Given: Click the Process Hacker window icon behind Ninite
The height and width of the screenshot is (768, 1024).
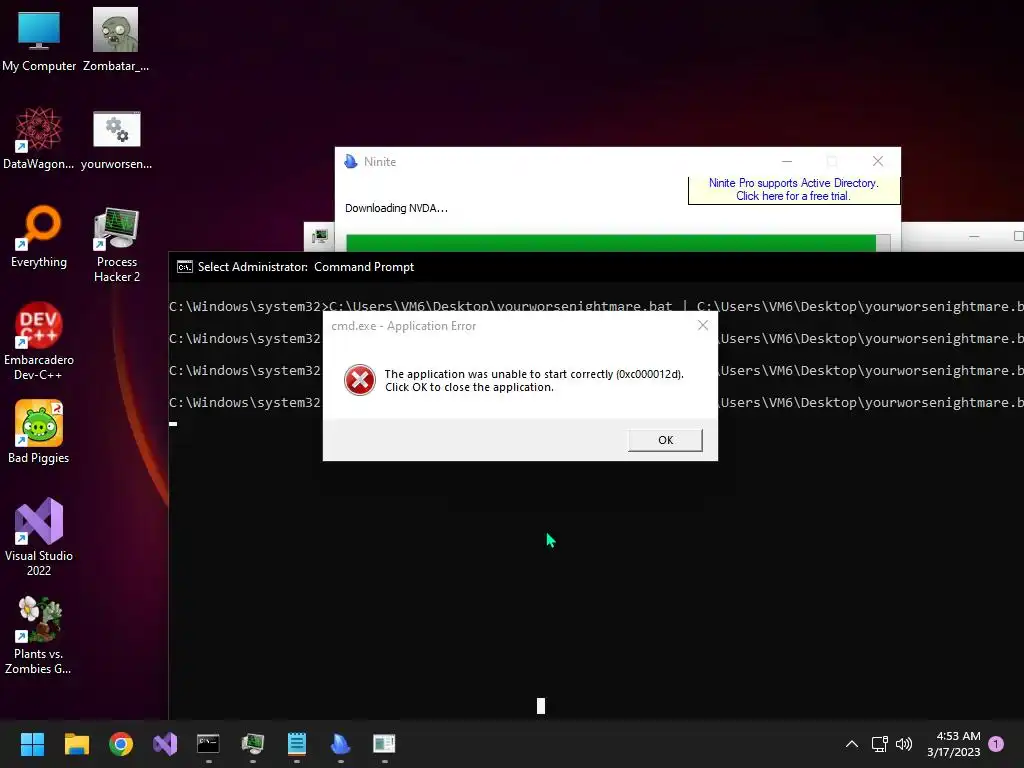Looking at the screenshot, I should [x=320, y=236].
